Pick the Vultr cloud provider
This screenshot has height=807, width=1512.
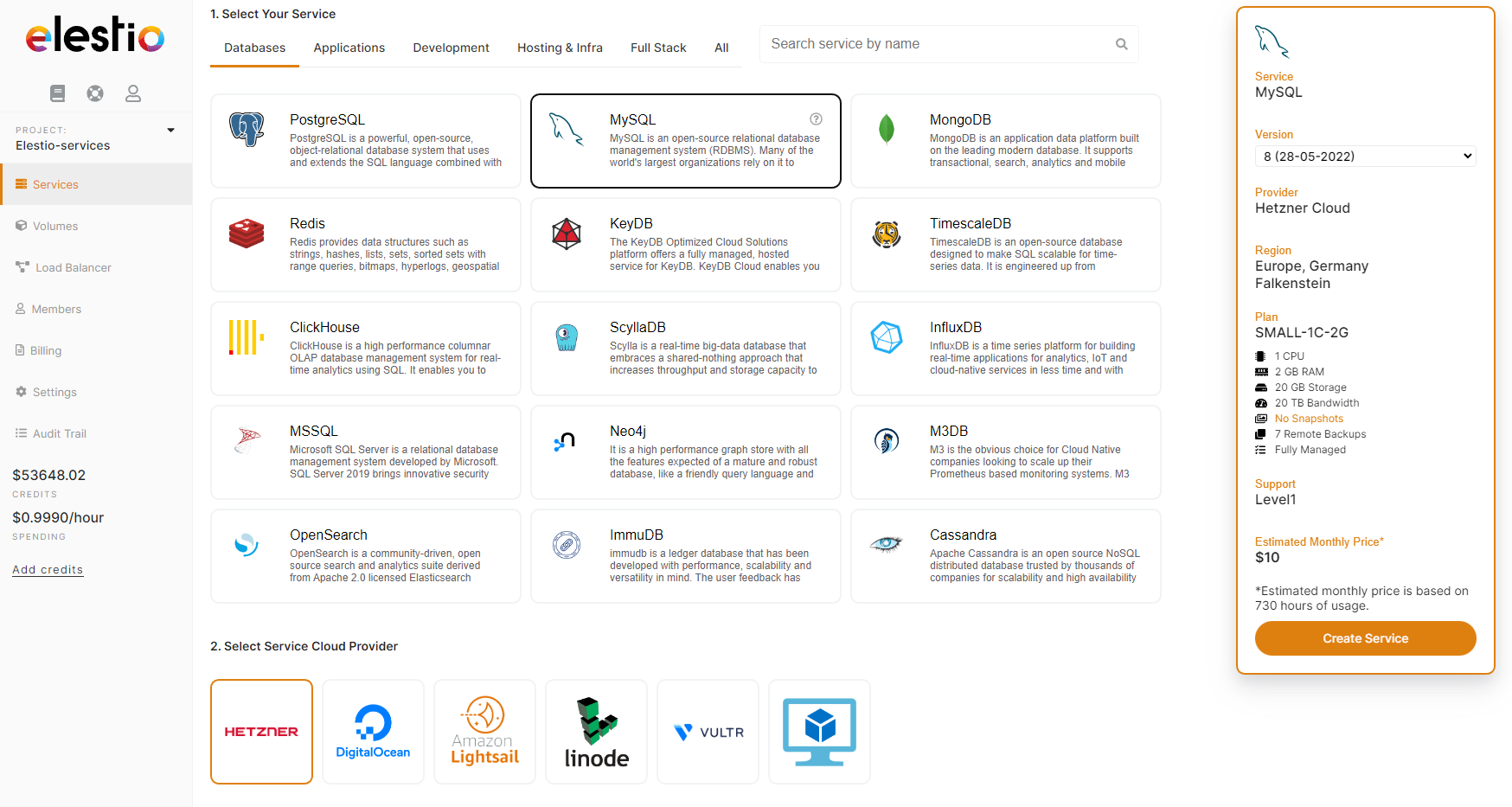pyautogui.click(x=708, y=732)
